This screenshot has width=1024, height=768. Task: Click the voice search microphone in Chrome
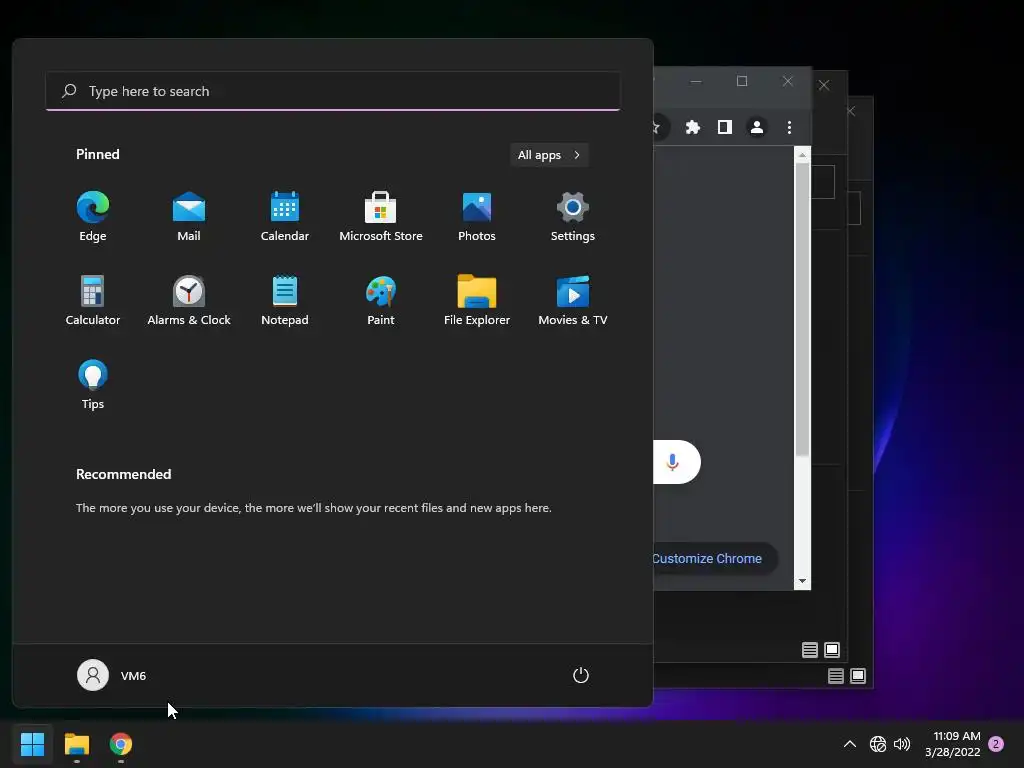(x=672, y=462)
